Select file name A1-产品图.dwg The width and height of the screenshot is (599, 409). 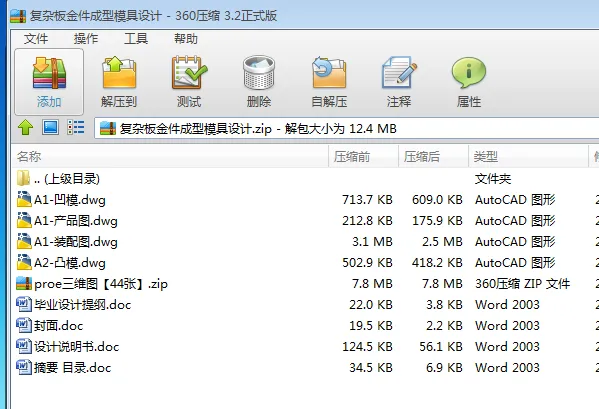pyautogui.click(x=76, y=221)
